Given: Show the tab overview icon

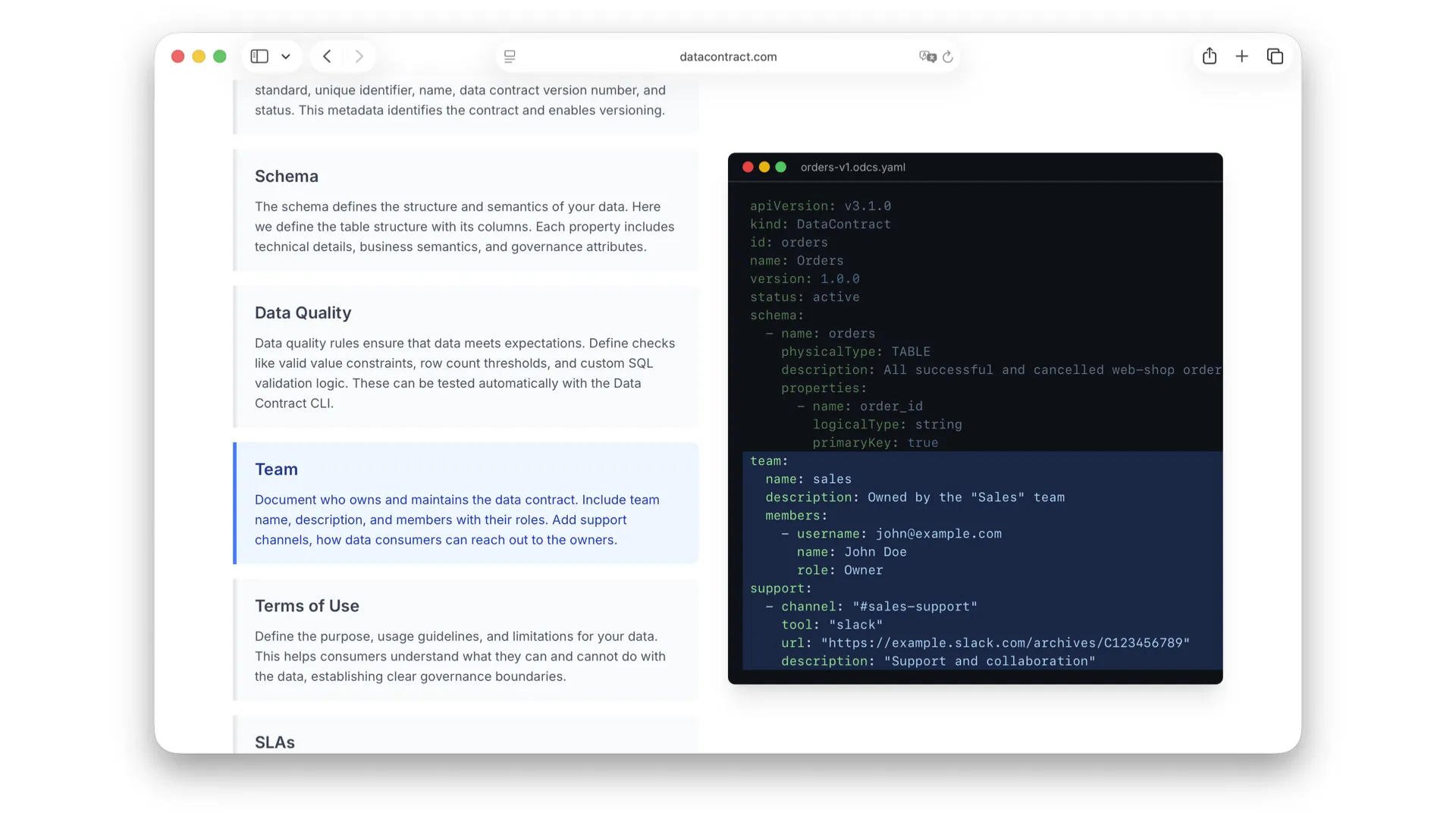Looking at the screenshot, I should point(1275,56).
